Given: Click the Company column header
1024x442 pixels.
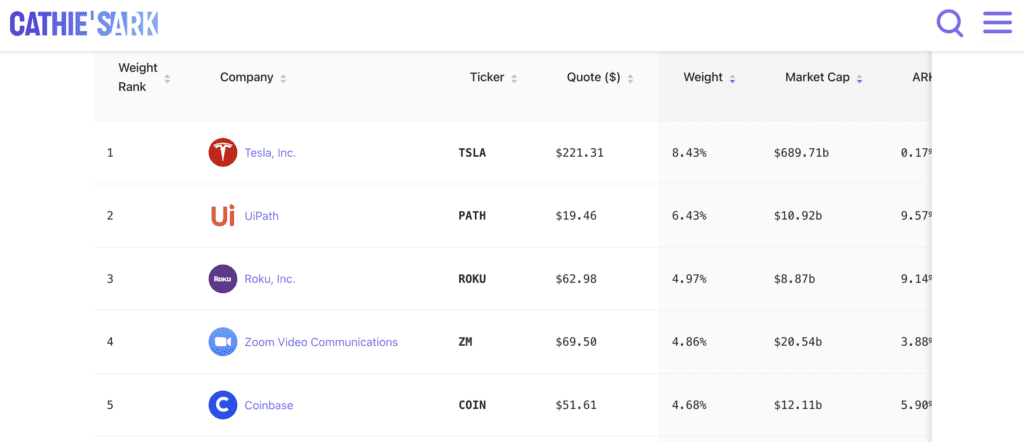Looking at the screenshot, I should point(246,77).
